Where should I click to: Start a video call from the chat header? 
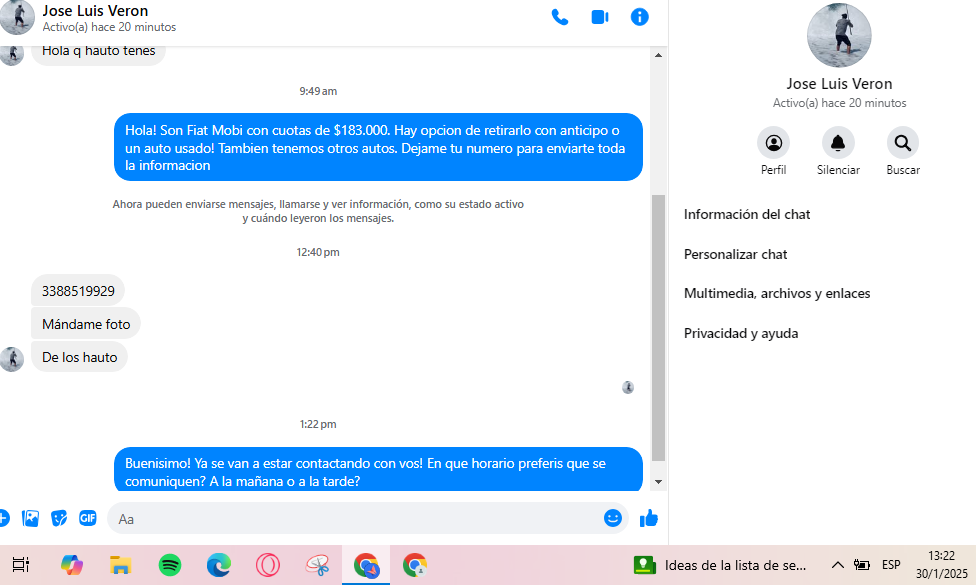[599, 17]
